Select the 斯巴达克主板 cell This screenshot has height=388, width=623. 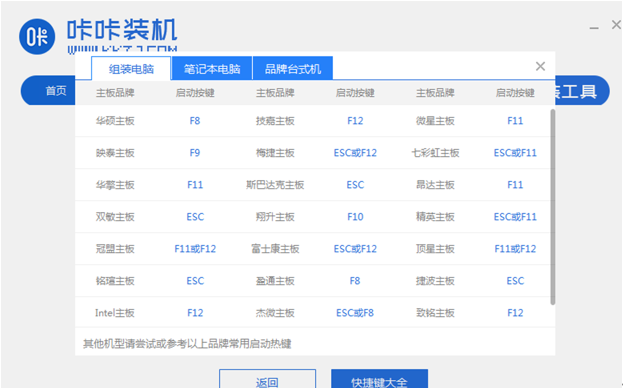coord(275,185)
